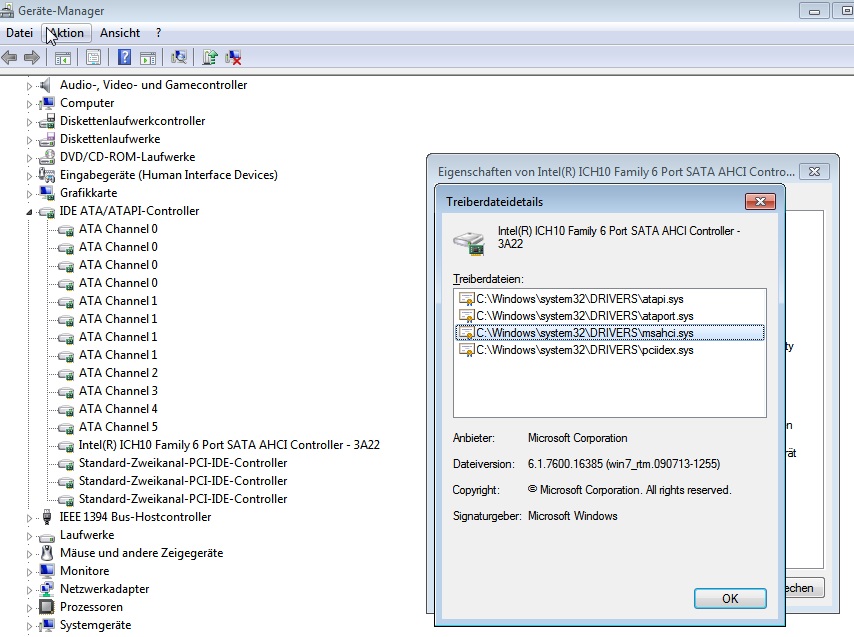Image resolution: width=854 pixels, height=637 pixels.
Task: Expand the Computer node
Action: 29,104
